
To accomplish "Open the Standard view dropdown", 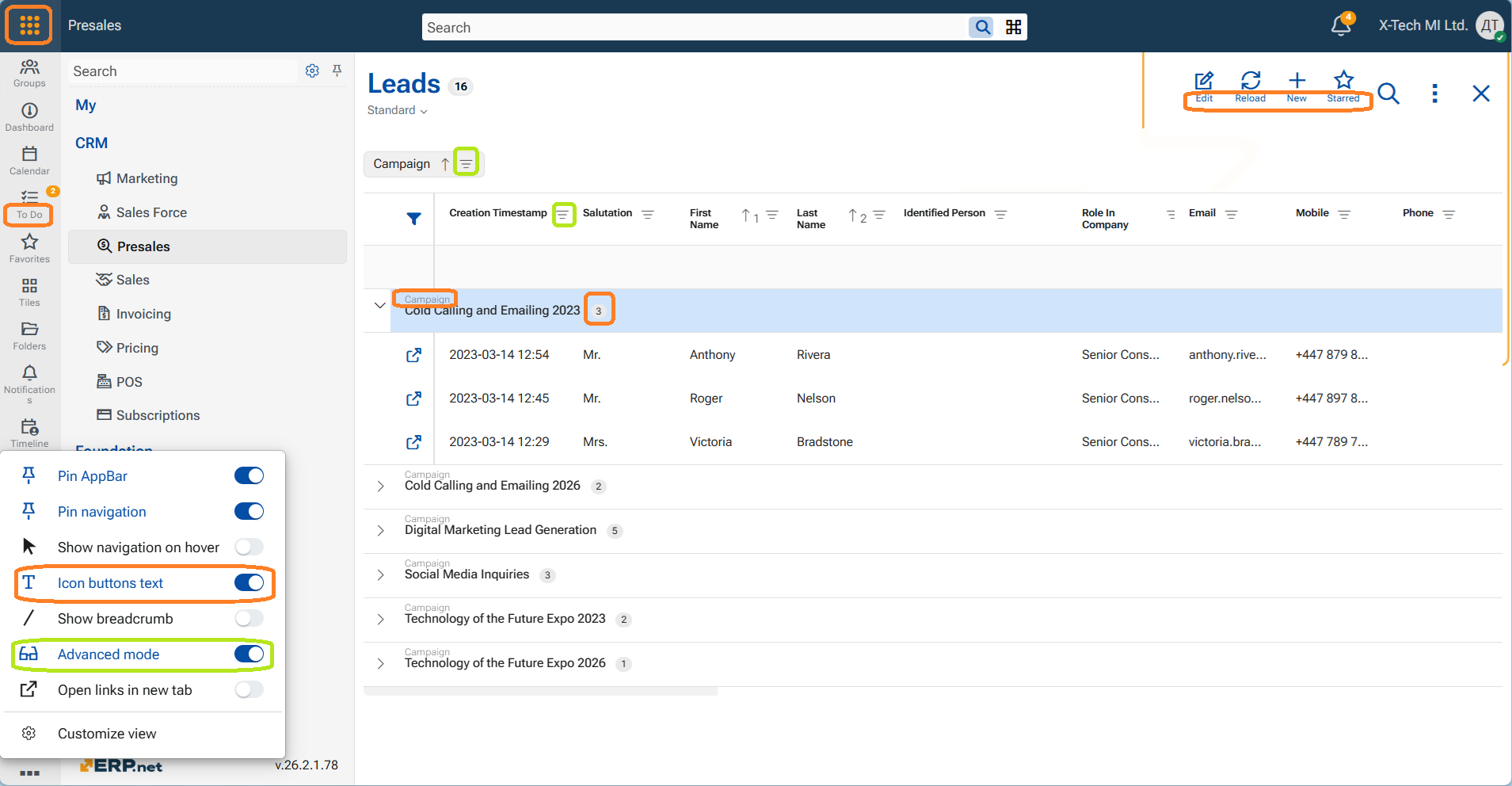I will click(398, 110).
